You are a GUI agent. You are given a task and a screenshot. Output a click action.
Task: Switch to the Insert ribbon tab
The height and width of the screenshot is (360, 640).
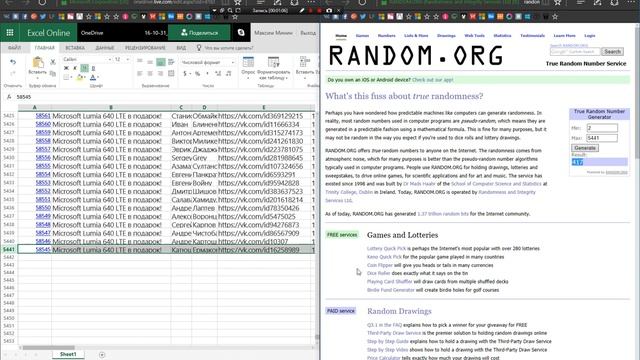(75, 48)
